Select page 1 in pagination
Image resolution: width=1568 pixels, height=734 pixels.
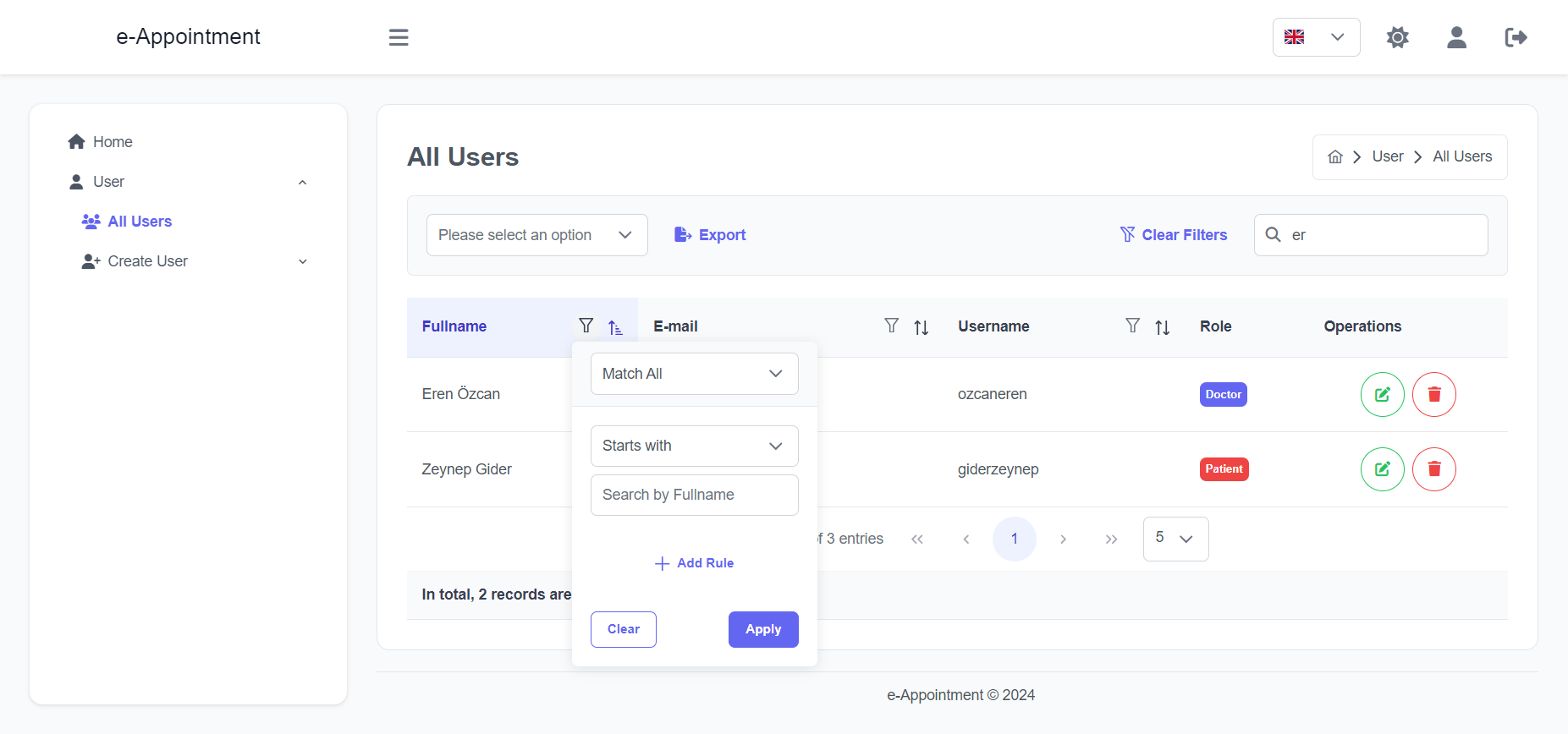pyautogui.click(x=1014, y=539)
